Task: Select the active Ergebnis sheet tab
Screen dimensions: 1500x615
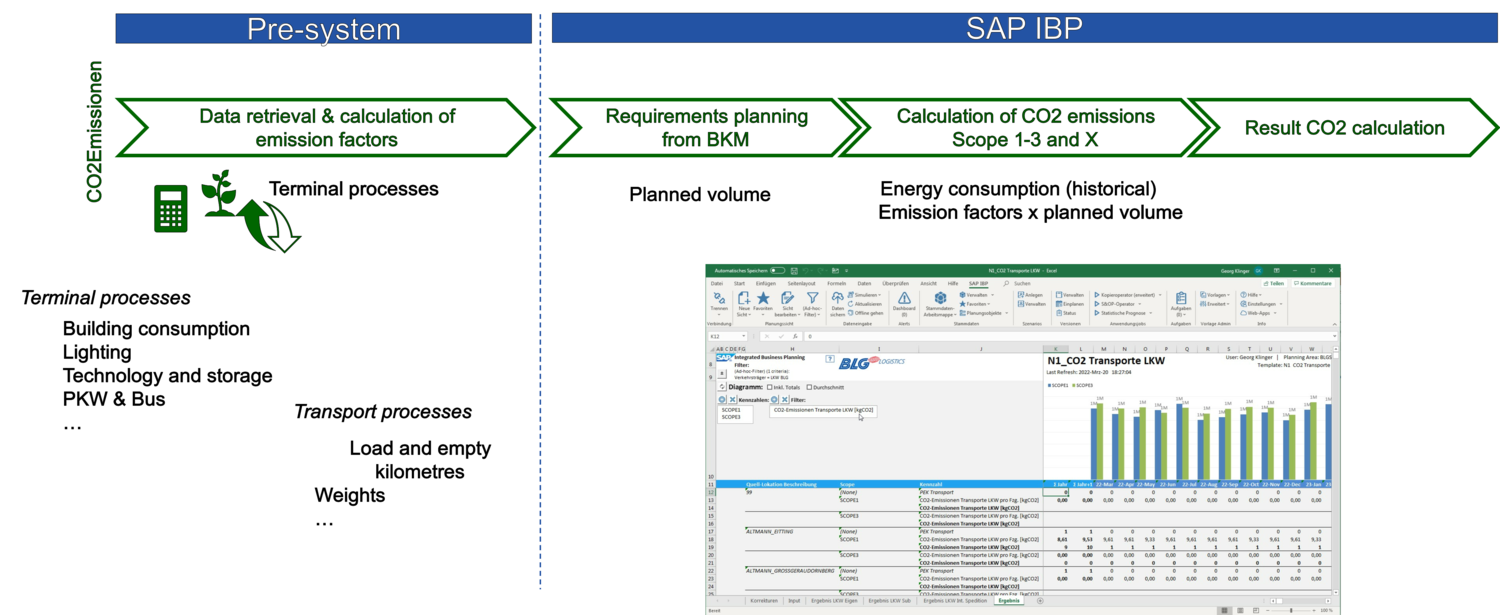Action: 1009,601
